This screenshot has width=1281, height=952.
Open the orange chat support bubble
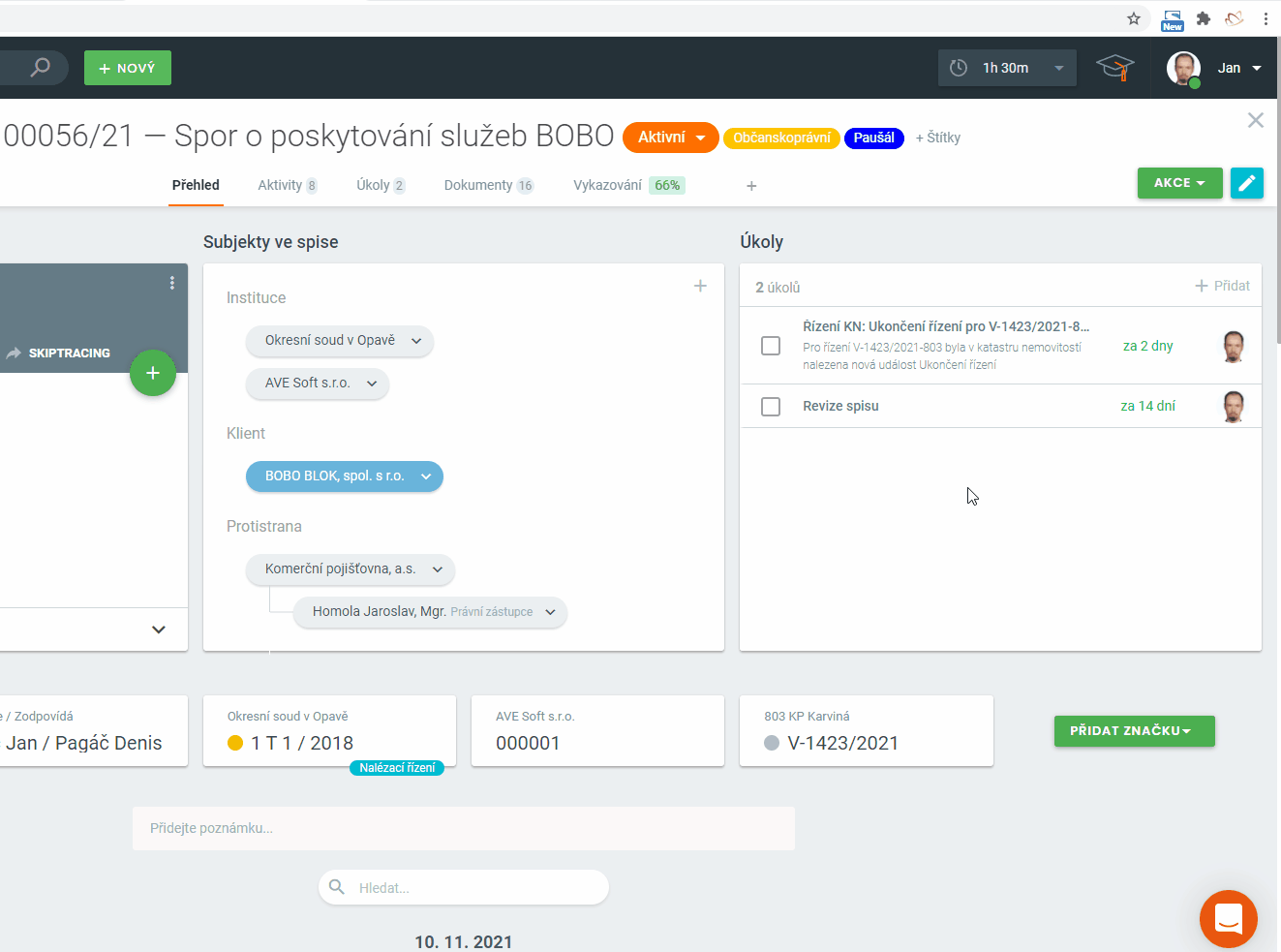[x=1228, y=918]
